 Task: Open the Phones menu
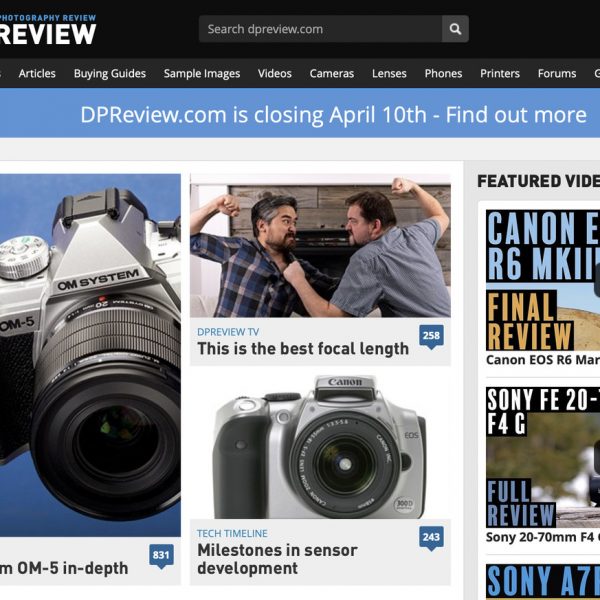[x=443, y=73]
